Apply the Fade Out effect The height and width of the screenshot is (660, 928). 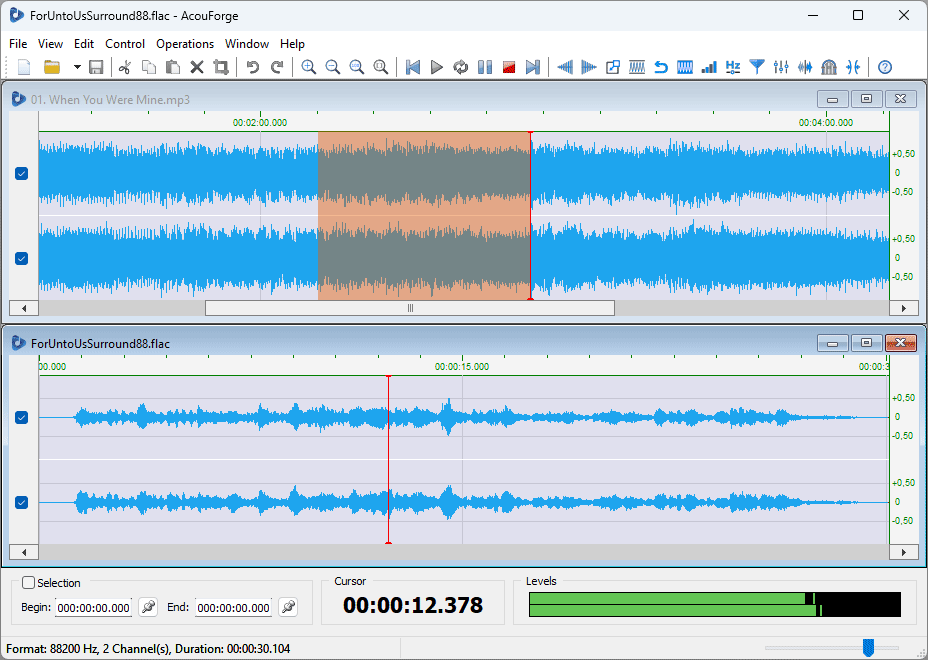click(x=589, y=67)
